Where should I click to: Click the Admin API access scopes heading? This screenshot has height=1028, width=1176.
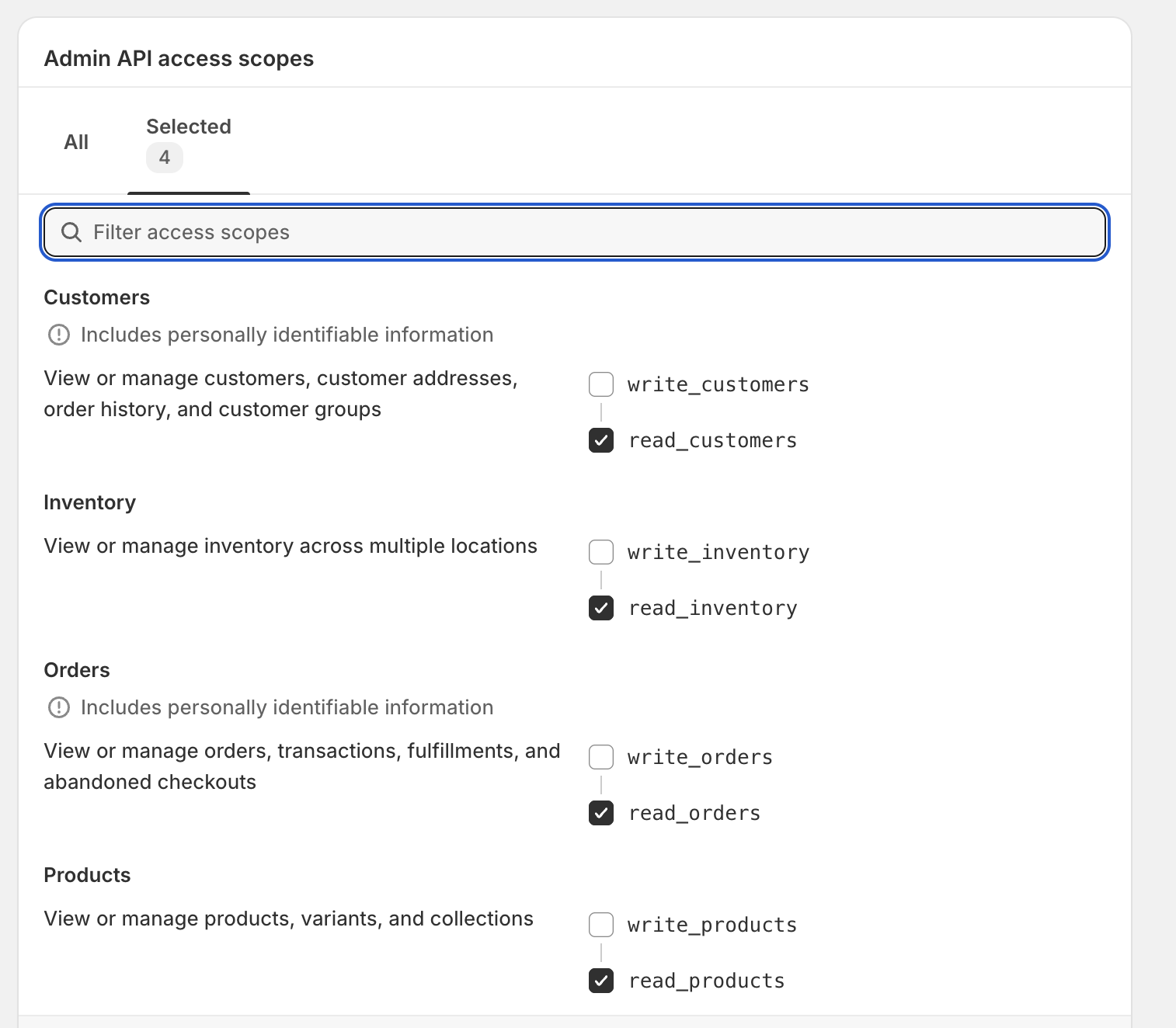click(179, 58)
